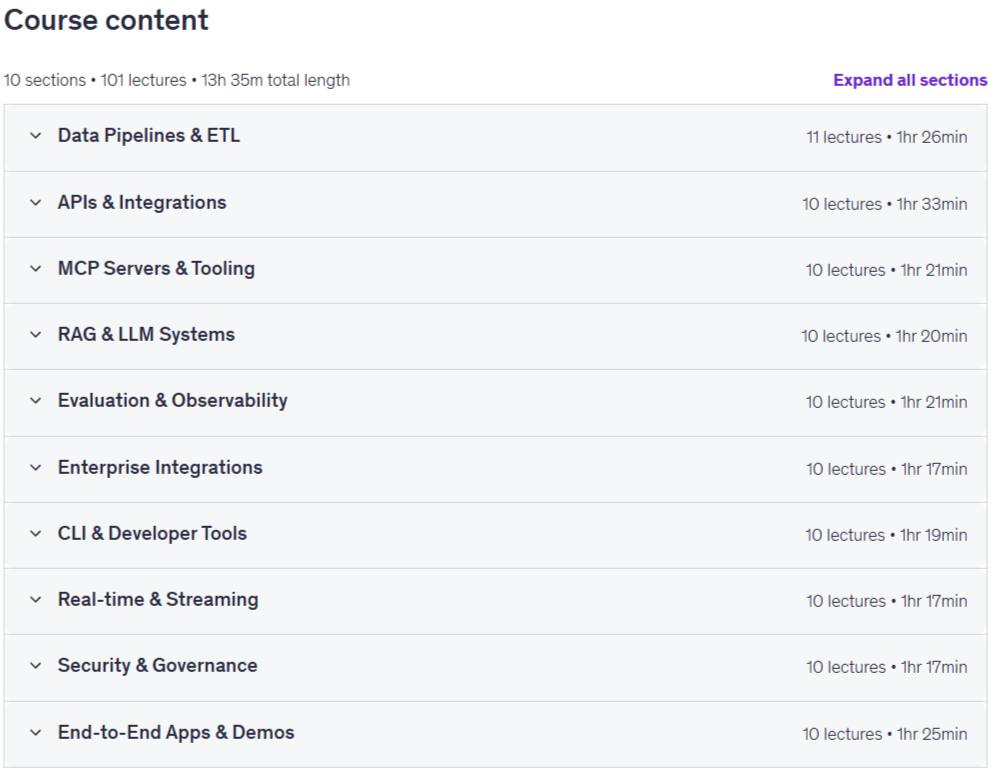
Task: Expand the End-to-End Apps & Demos chevron
Action: tap(35, 733)
